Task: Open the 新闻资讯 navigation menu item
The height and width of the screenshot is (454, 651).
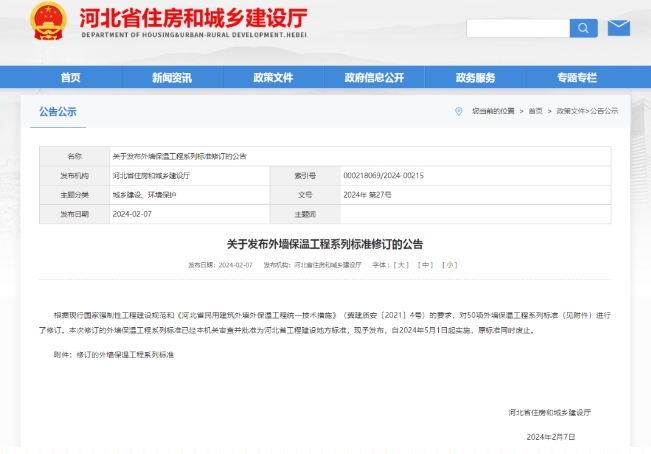Action: (x=172, y=78)
